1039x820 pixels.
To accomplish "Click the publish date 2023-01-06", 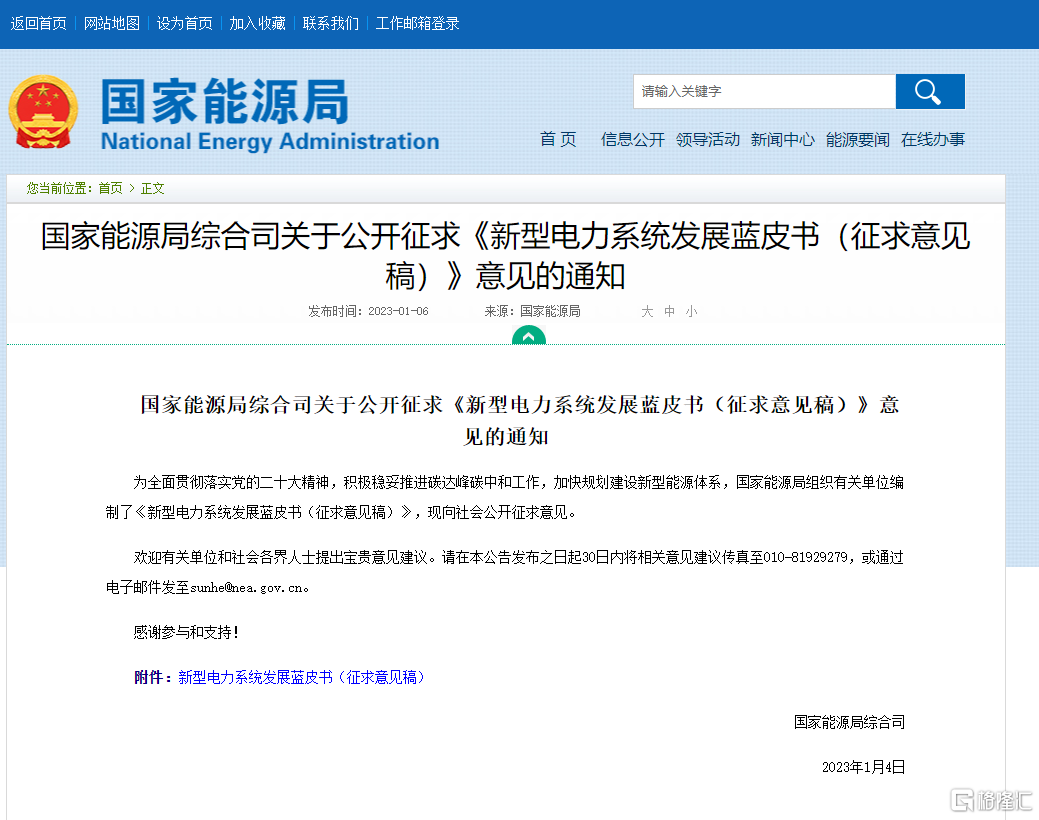I will coord(398,312).
